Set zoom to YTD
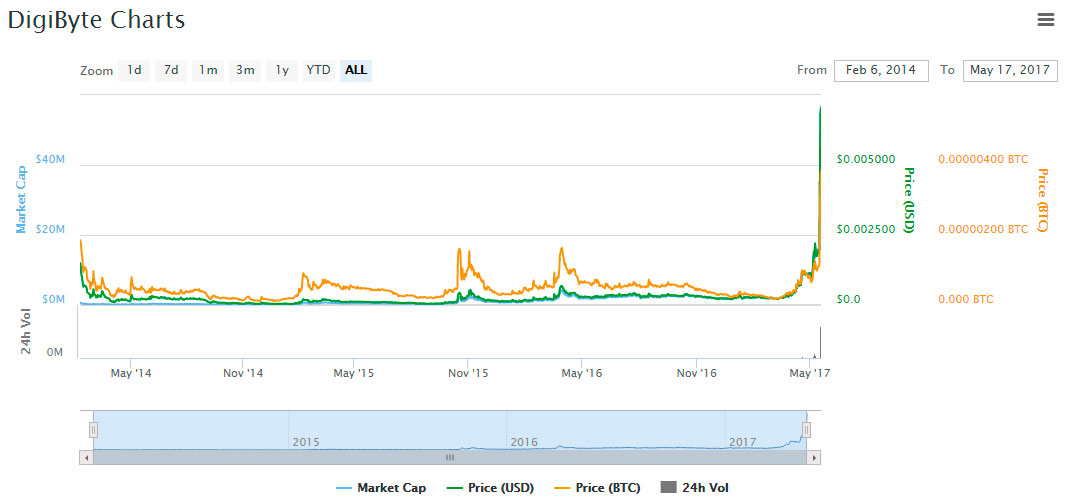The width and height of the screenshot is (1067, 500). (318, 70)
